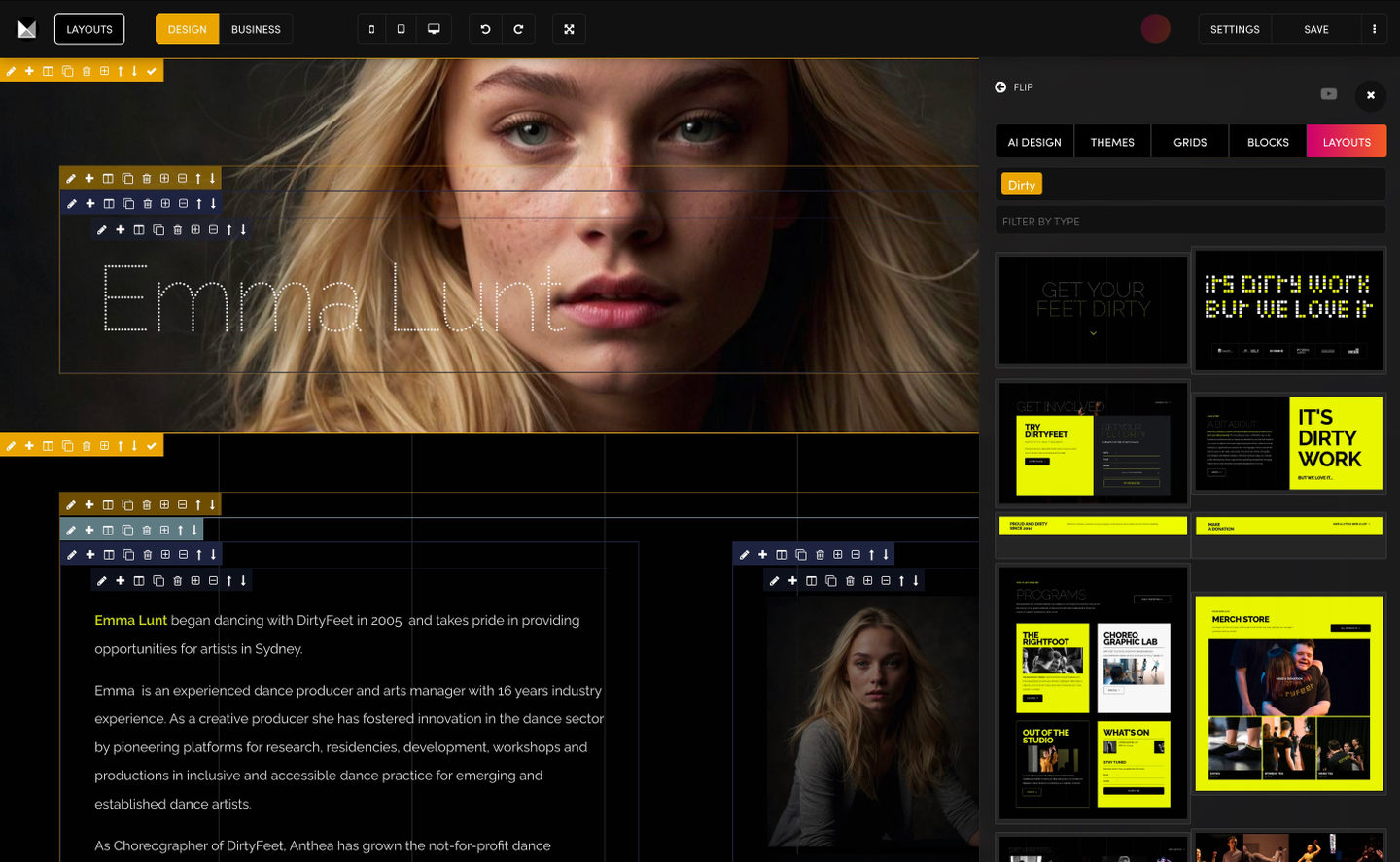1400x862 pixels.
Task: Enter fullscreen editing mode
Action: point(569,29)
